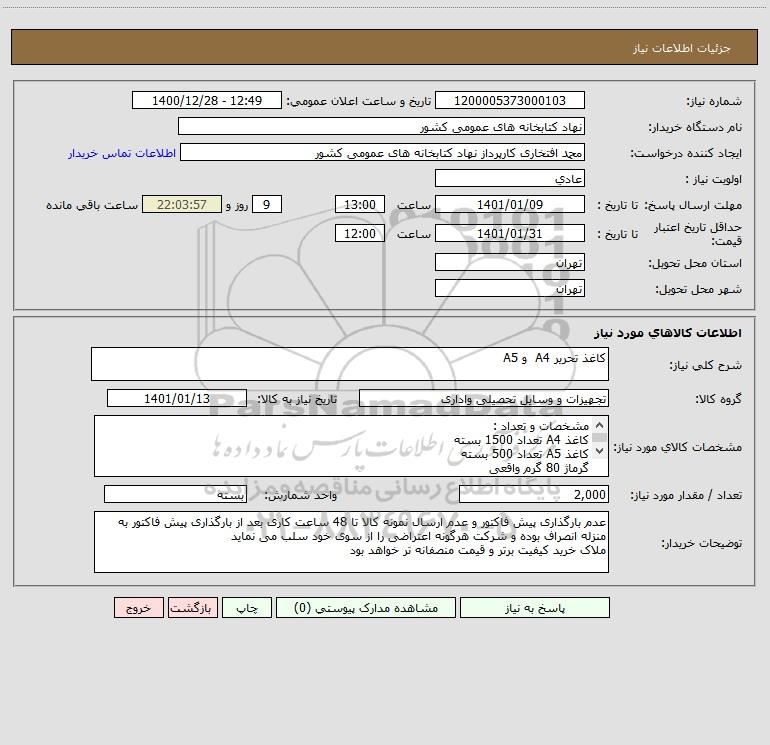Image resolution: width=770 pixels, height=745 pixels.
Task: Click the خروج exit button
Action: pos(138,608)
